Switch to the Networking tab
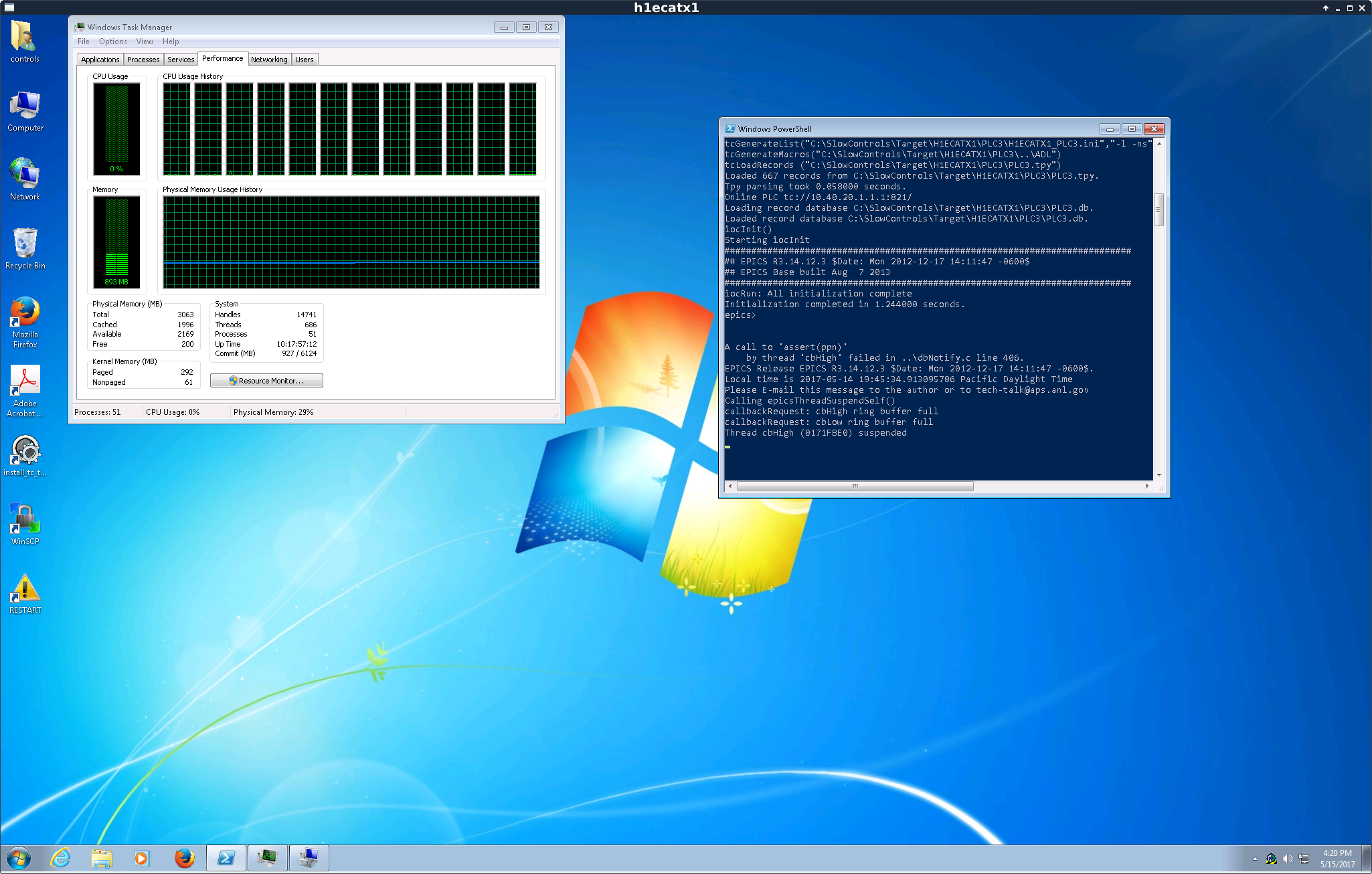Image resolution: width=1372 pixels, height=874 pixels. click(x=269, y=60)
